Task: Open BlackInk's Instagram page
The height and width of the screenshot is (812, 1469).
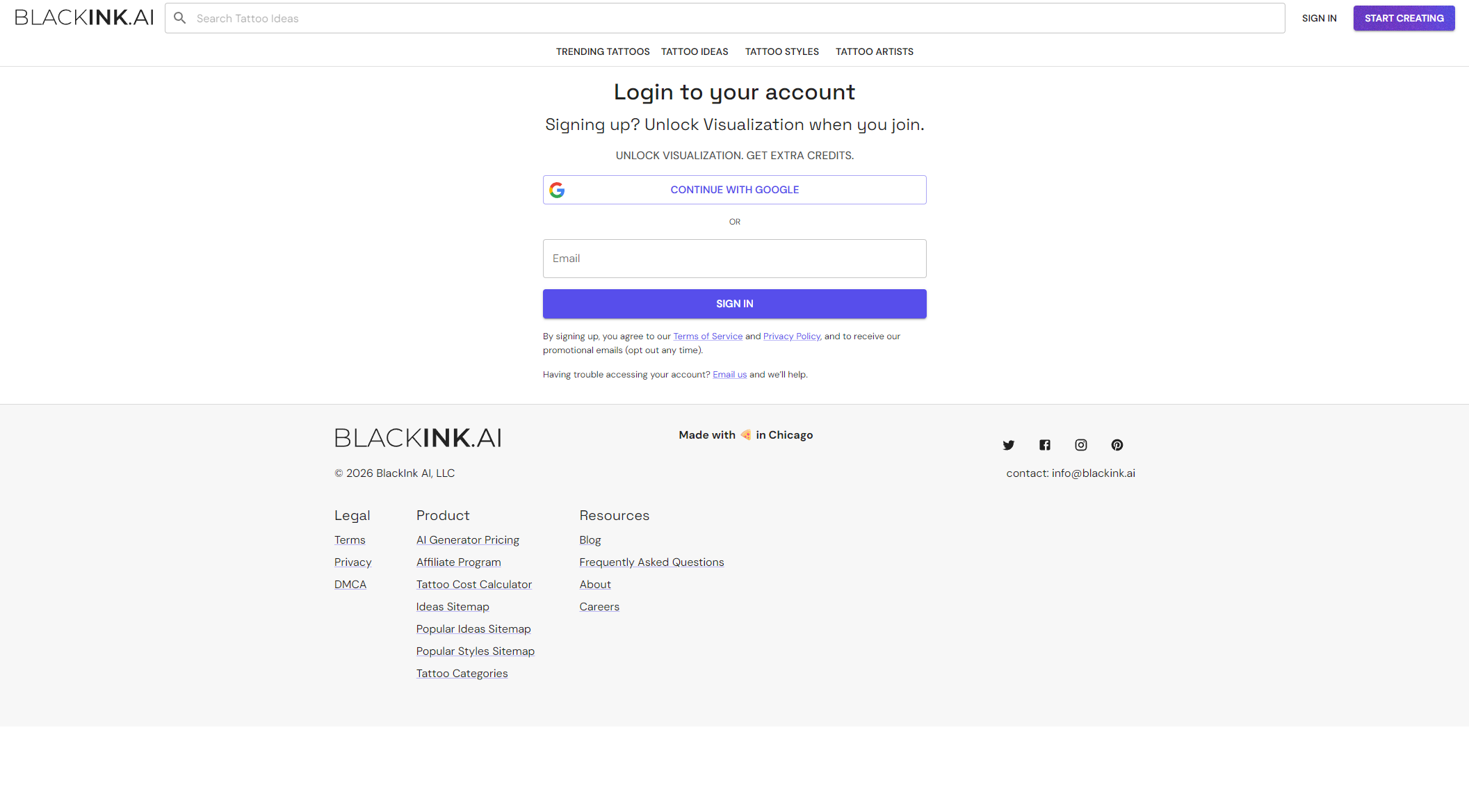Action: pyautogui.click(x=1081, y=445)
